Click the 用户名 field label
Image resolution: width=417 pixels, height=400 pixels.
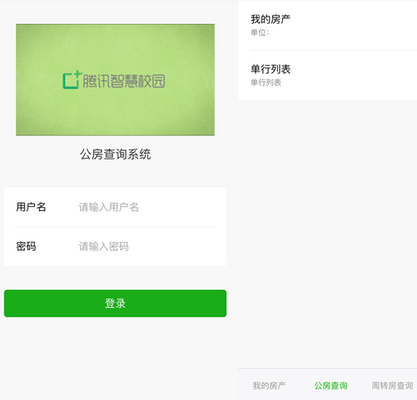[31, 207]
